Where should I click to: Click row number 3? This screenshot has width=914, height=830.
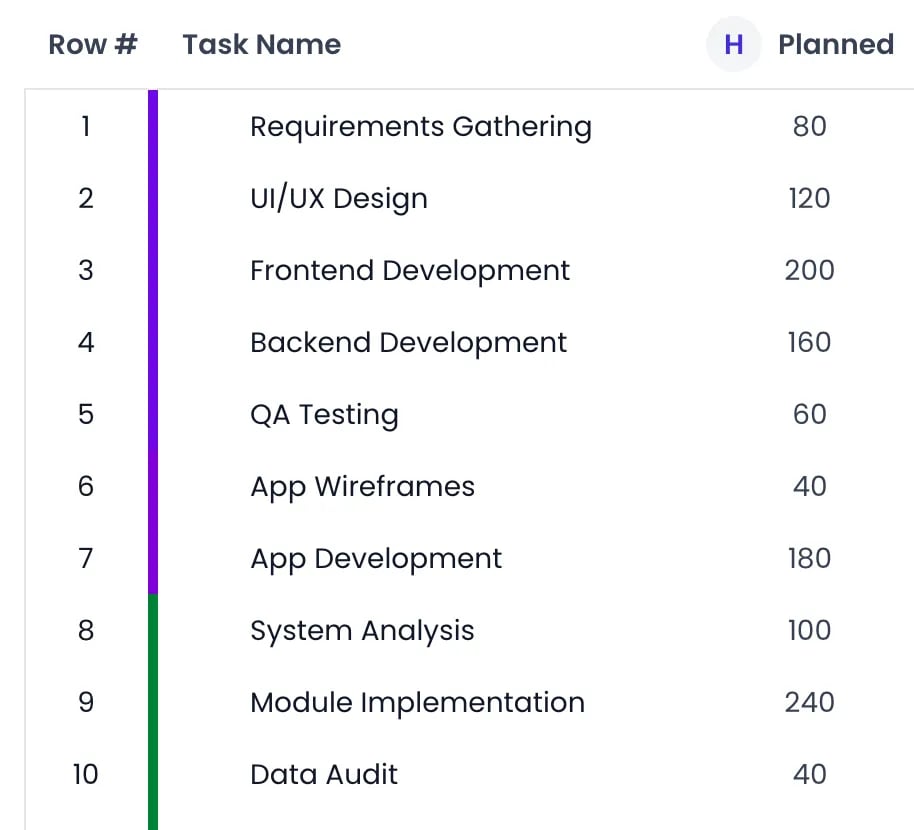point(86,270)
